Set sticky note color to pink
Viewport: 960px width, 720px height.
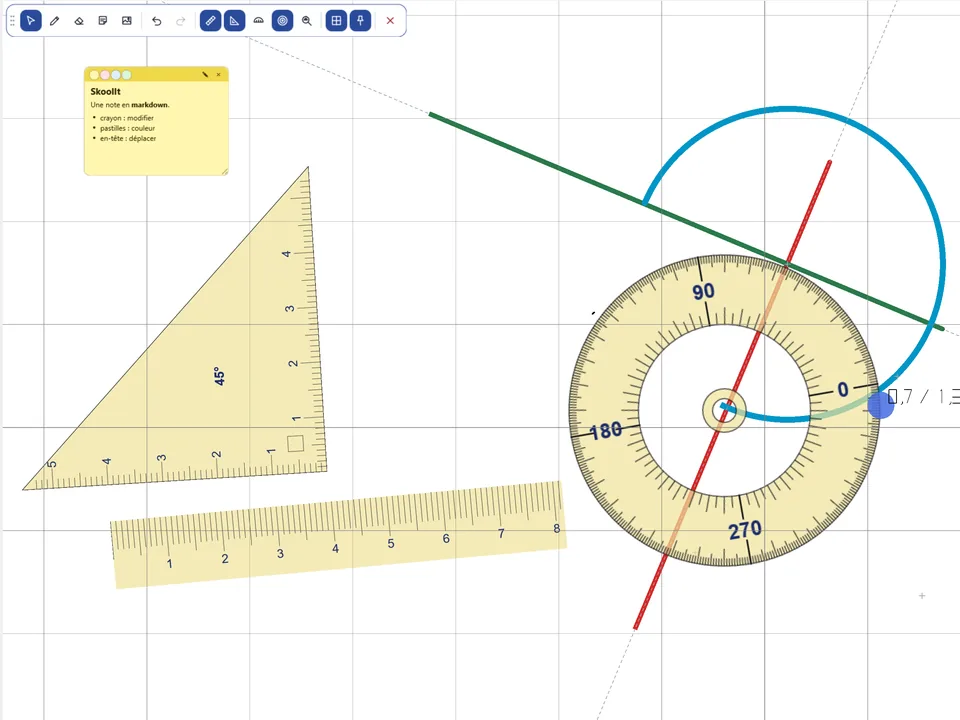click(x=105, y=75)
